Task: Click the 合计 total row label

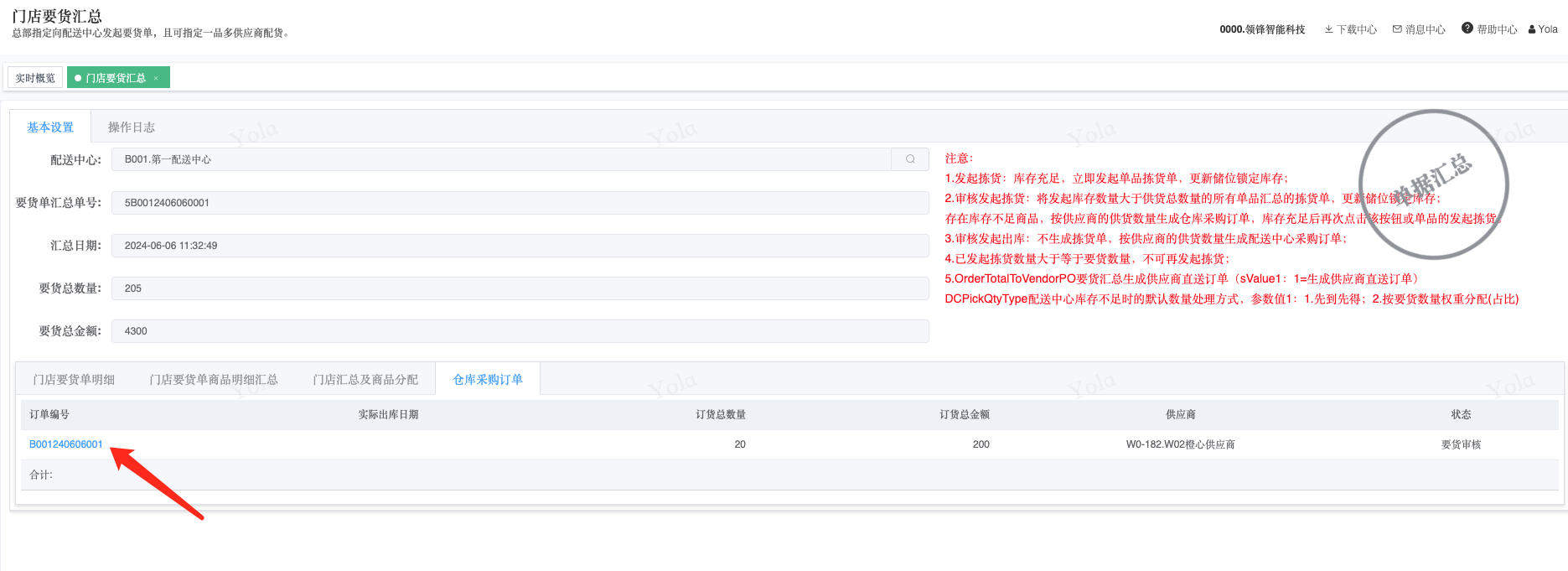Action: click(x=41, y=475)
